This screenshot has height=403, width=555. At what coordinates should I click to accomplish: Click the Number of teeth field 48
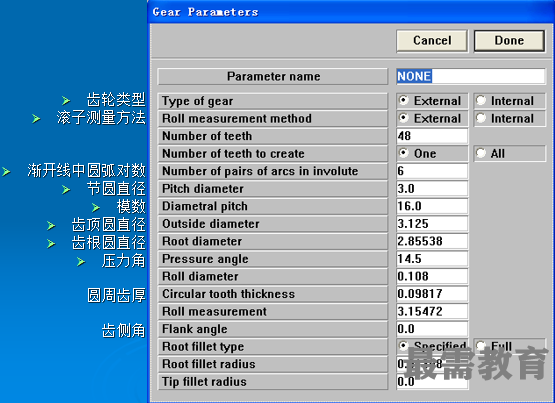tap(432, 136)
